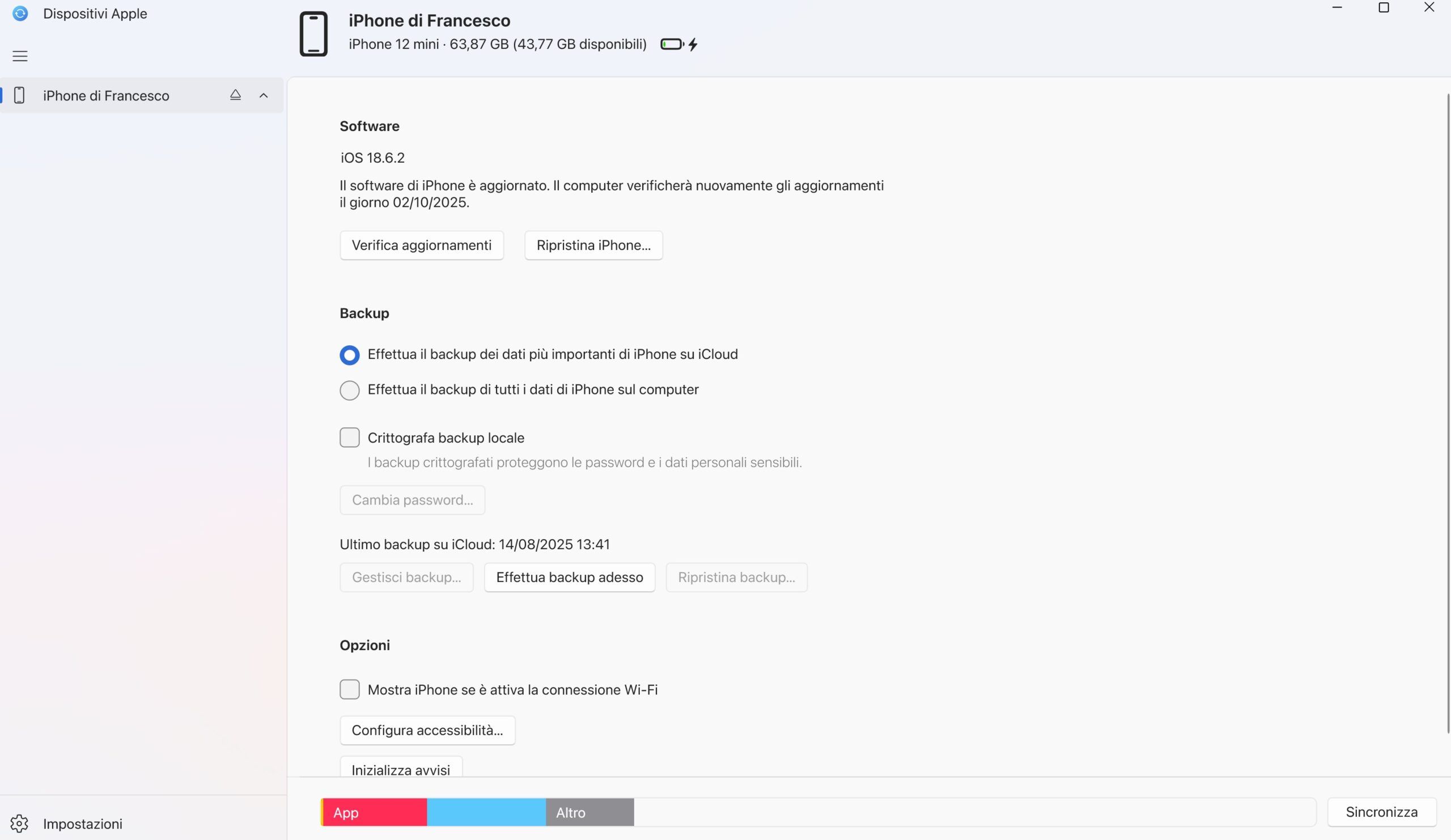Collapse the iPhone di Francesco sidebar entry
This screenshot has height=840, width=1451.
point(264,96)
